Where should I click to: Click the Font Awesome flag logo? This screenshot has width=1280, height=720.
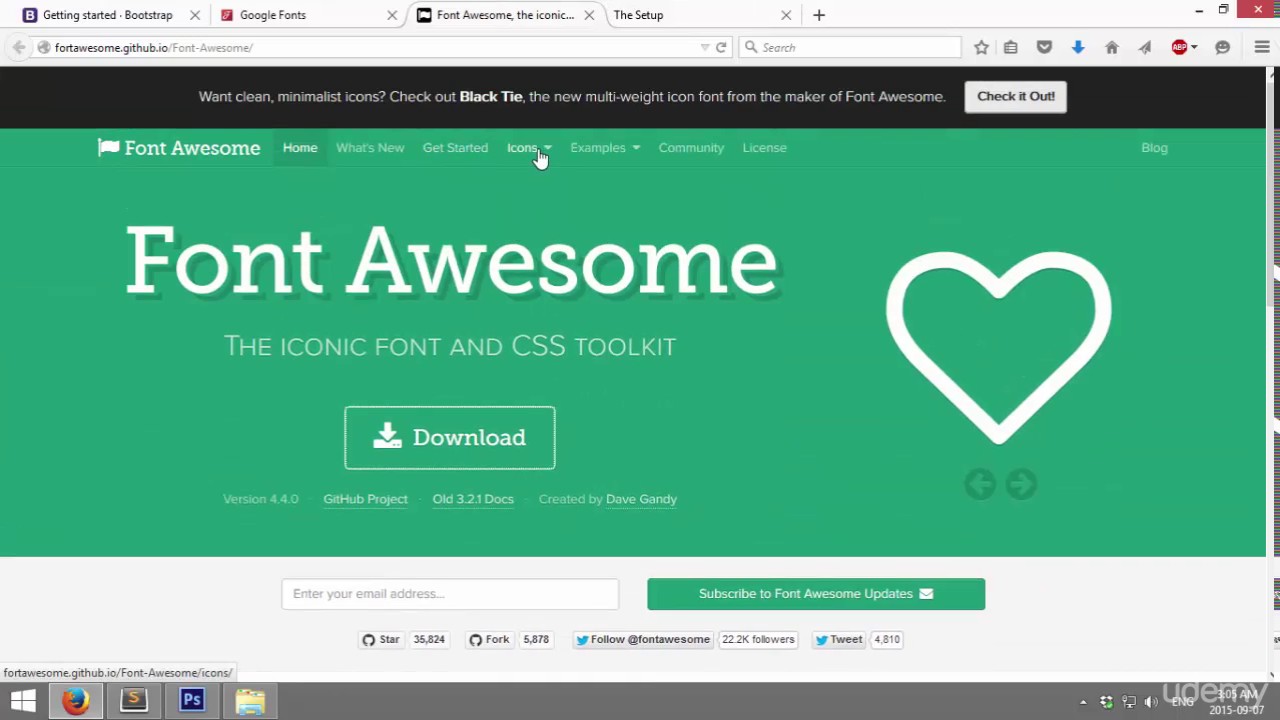179,148
